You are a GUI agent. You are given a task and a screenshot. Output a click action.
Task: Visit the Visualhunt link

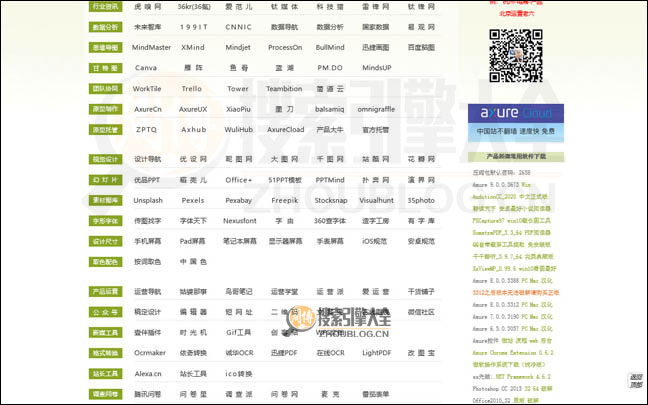pyautogui.click(x=376, y=200)
